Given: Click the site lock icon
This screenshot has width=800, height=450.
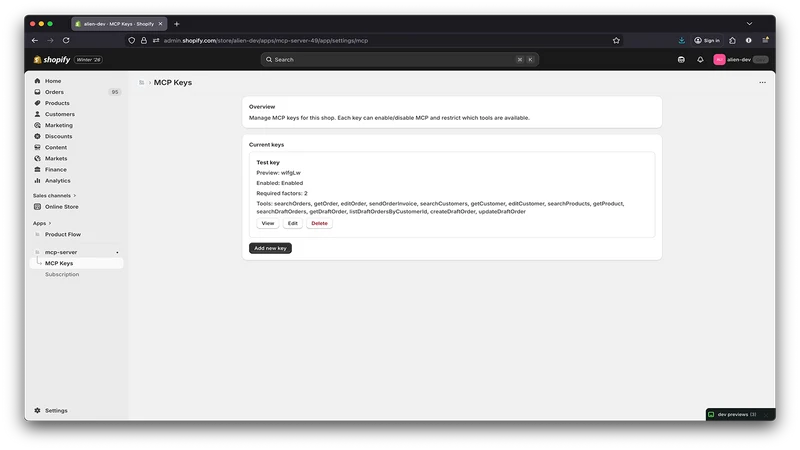Looking at the screenshot, I should click(144, 40).
